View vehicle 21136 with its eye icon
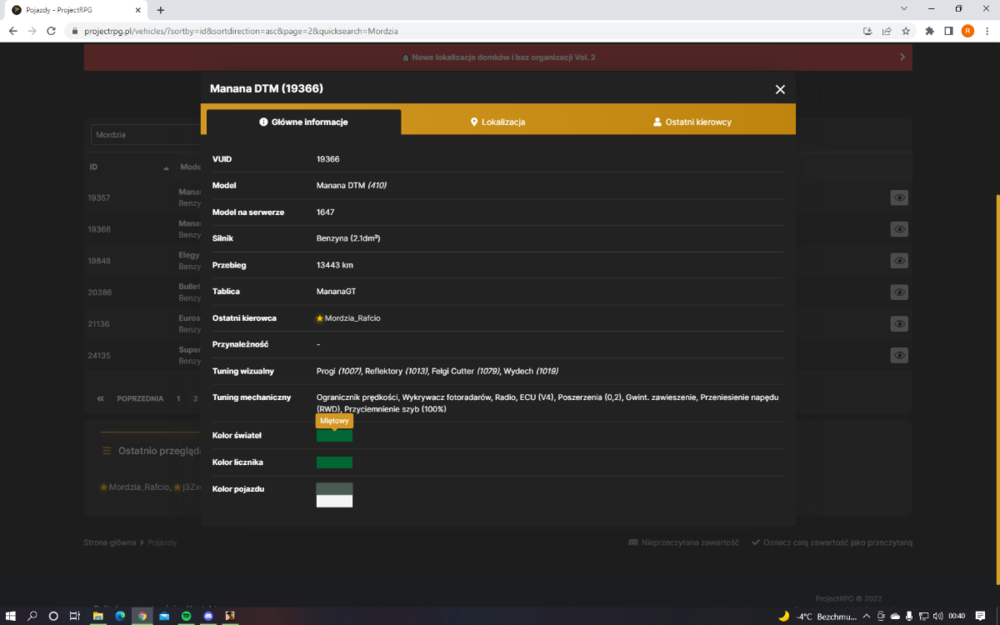The image size is (1000, 625). click(x=899, y=324)
